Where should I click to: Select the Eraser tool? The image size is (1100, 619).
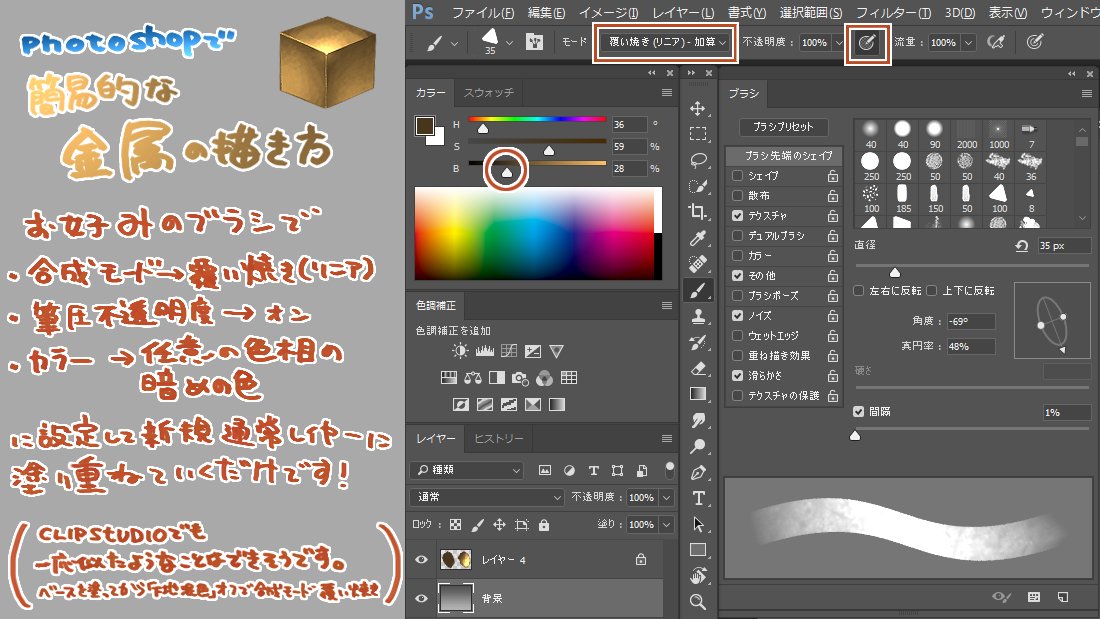(697, 368)
